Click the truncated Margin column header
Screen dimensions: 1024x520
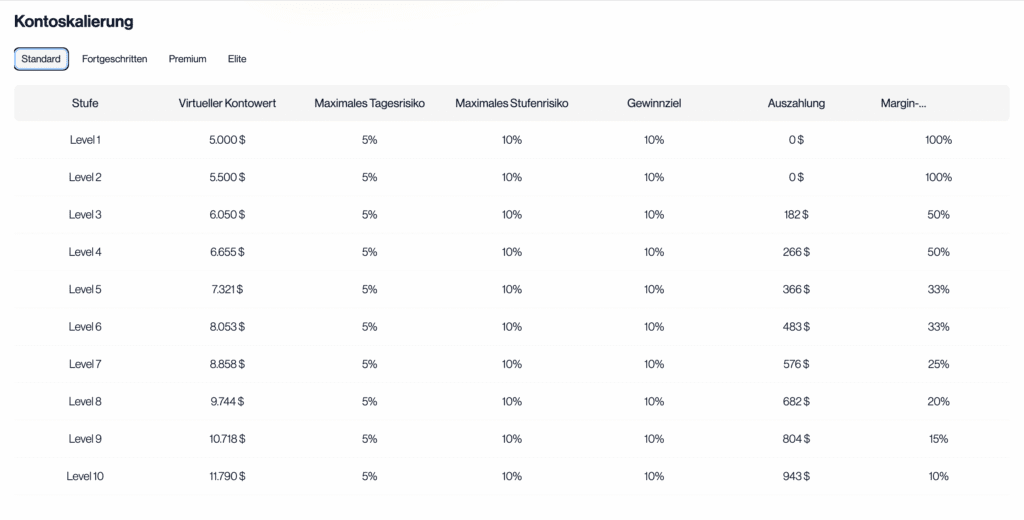click(903, 103)
